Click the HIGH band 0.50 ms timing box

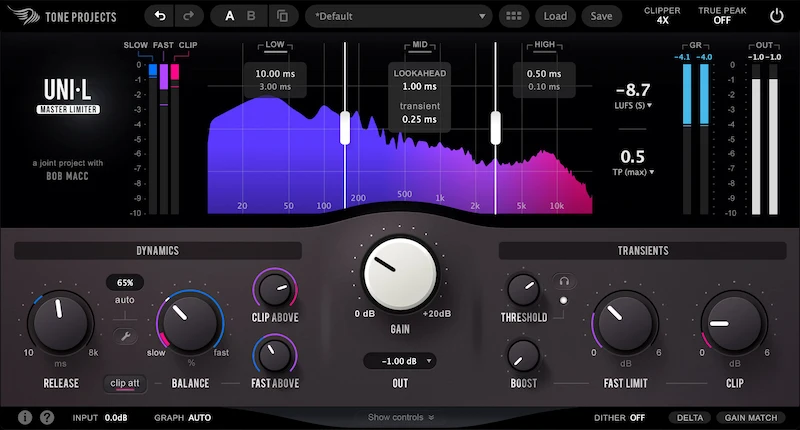tap(544, 80)
